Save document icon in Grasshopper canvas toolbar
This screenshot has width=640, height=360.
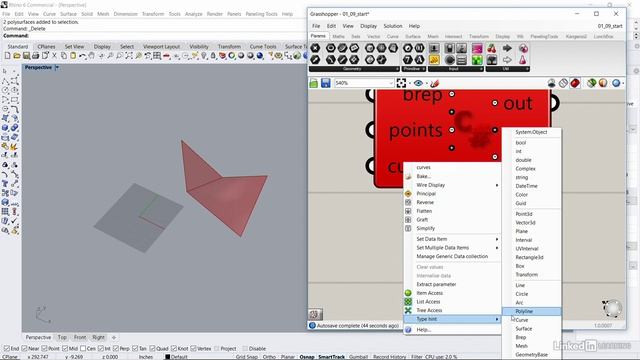325,83
